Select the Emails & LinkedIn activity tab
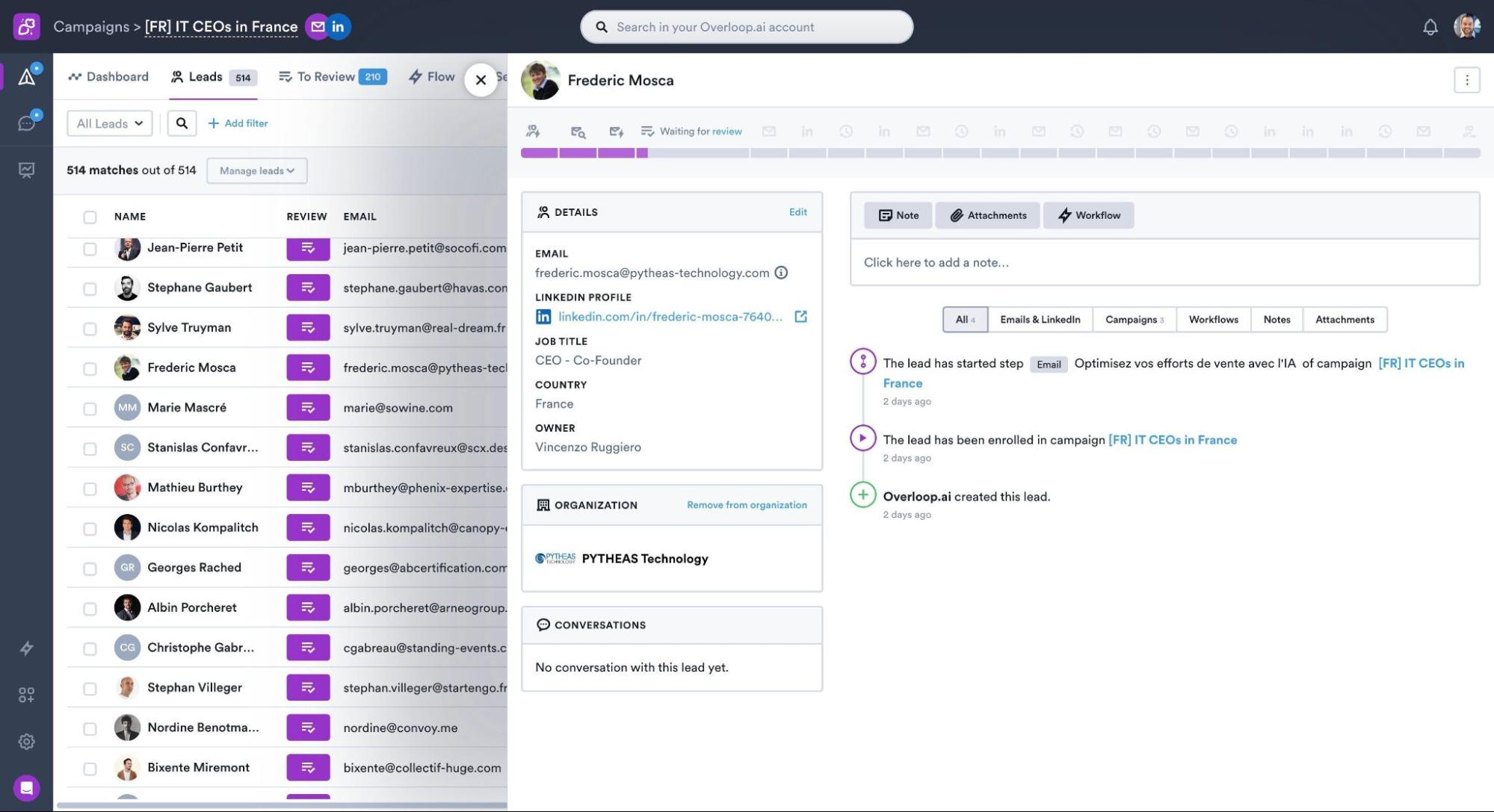The image size is (1494, 812). pos(1040,320)
